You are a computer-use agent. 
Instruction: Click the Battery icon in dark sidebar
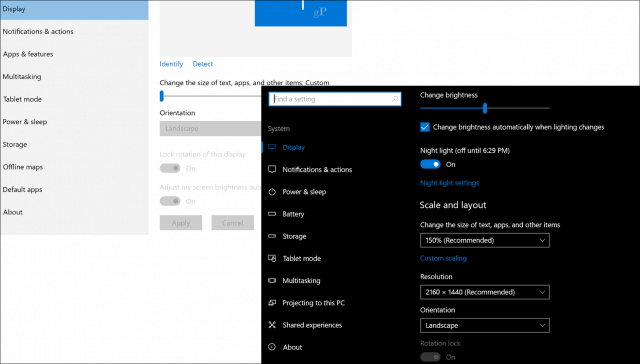pos(272,214)
